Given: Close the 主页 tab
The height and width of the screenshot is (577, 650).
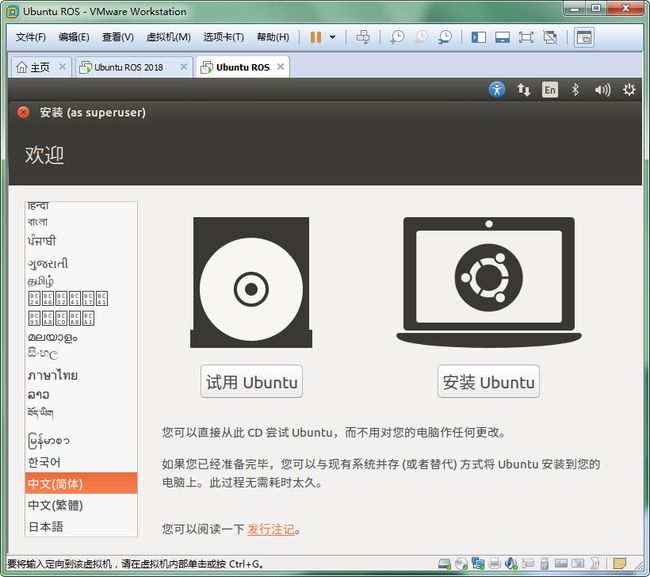Looking at the screenshot, I should click(x=62, y=67).
